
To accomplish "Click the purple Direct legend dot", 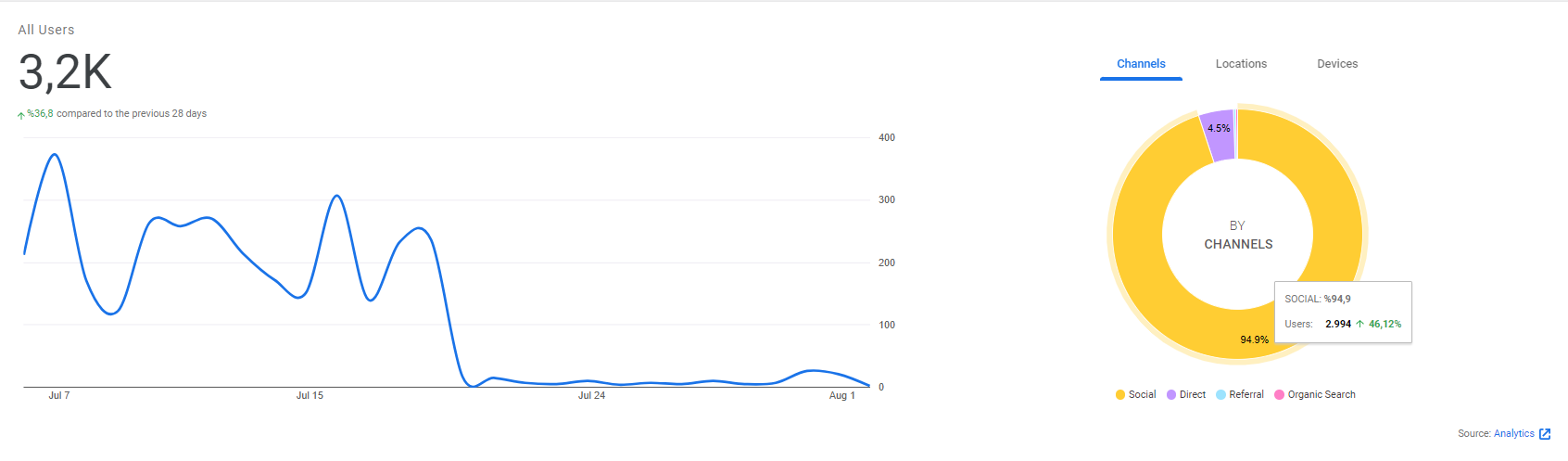I will (x=1171, y=395).
